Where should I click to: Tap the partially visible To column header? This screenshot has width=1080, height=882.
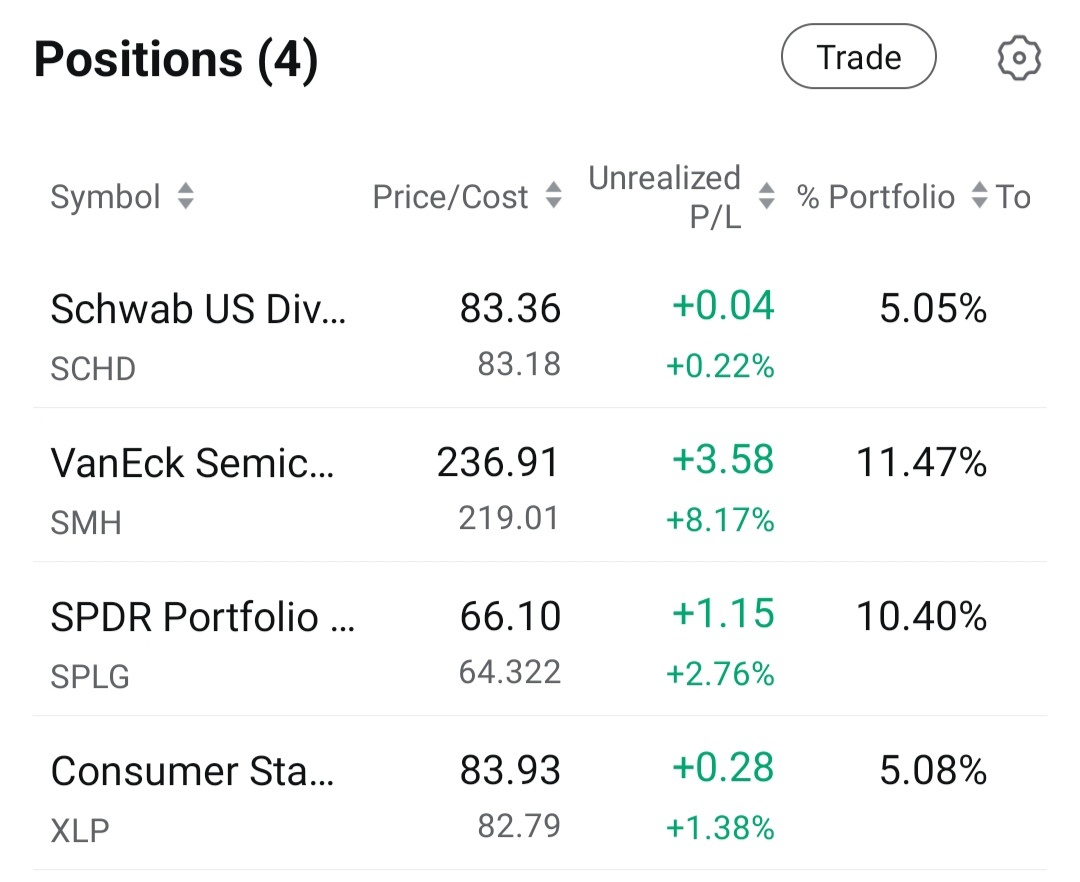[1012, 197]
